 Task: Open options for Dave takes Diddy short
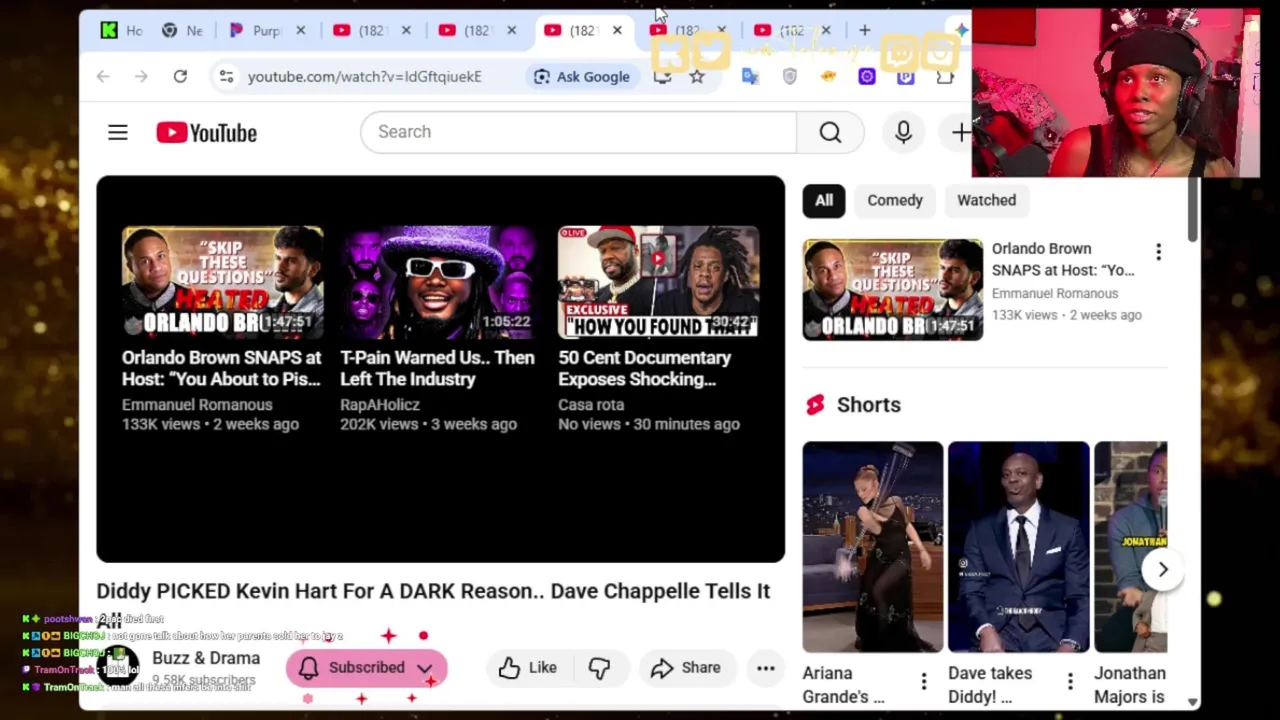(1069, 682)
